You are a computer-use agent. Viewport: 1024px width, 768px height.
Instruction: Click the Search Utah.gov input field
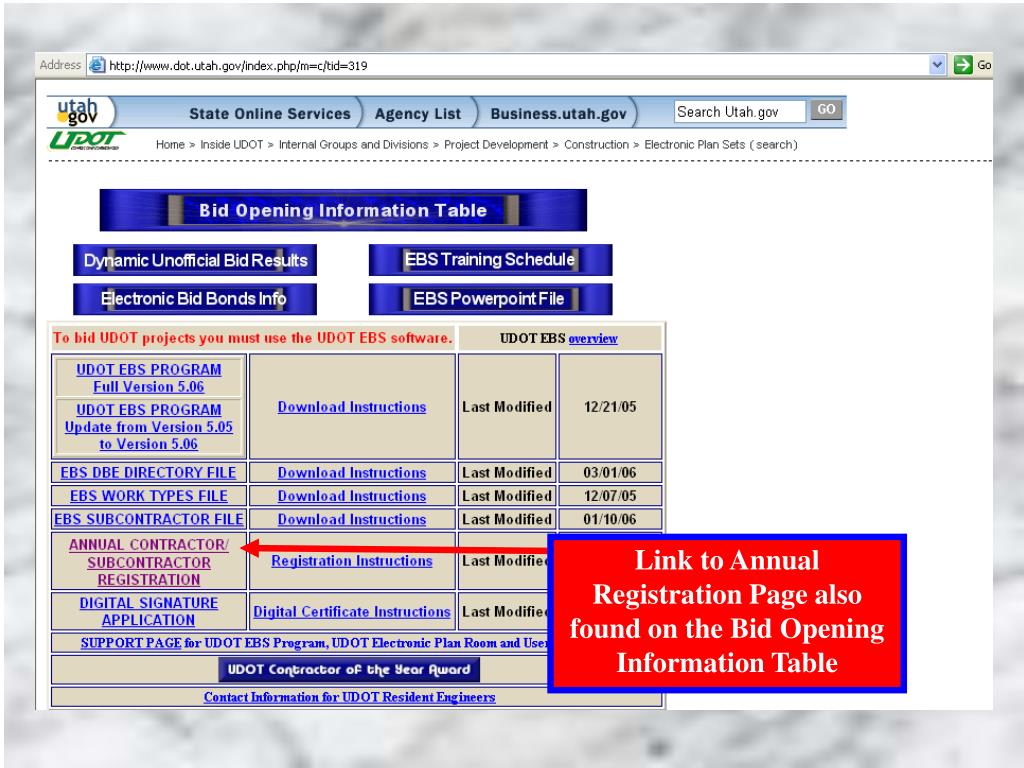[x=740, y=112]
